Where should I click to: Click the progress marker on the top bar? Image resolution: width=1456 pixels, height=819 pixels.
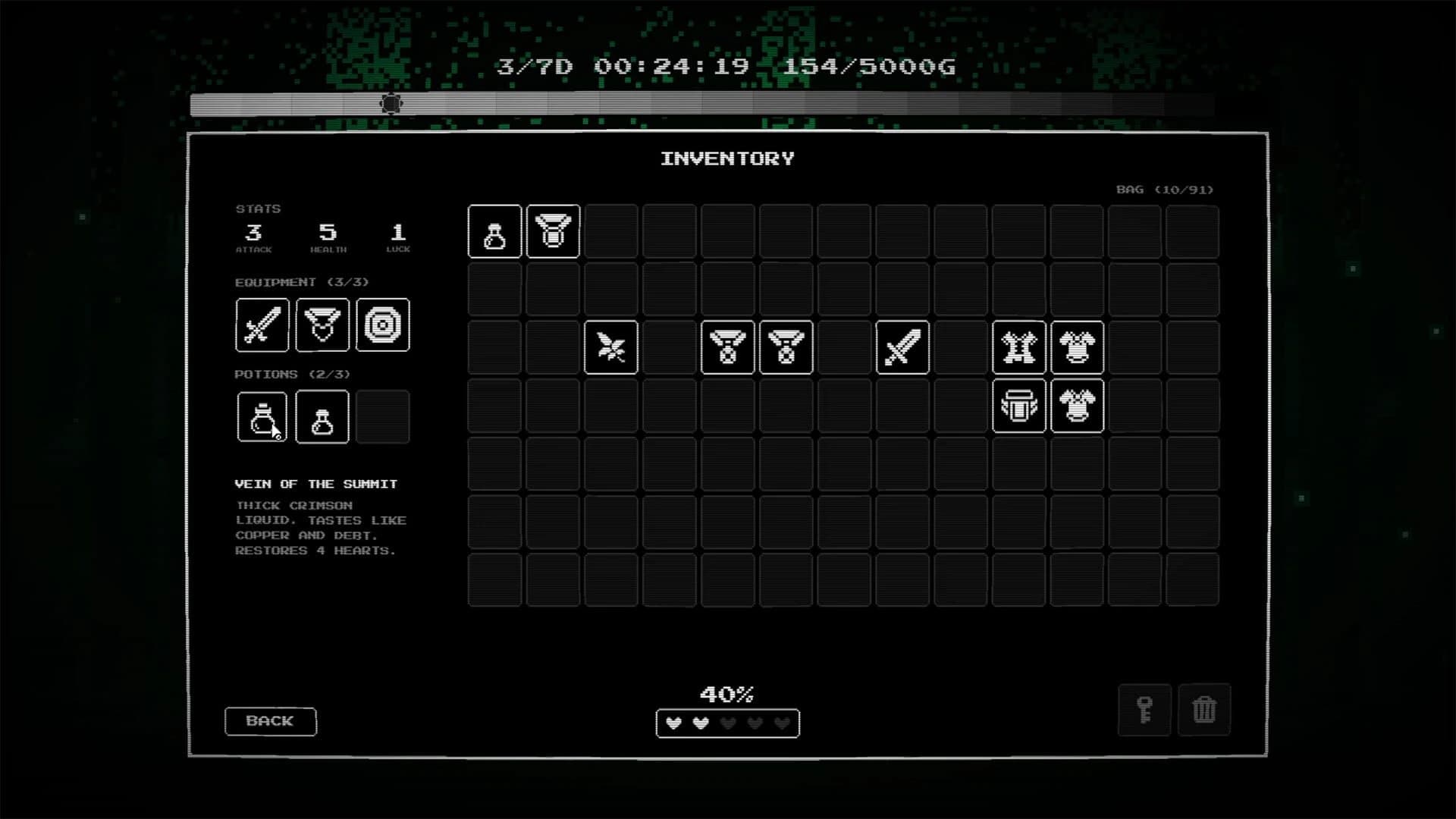(393, 103)
